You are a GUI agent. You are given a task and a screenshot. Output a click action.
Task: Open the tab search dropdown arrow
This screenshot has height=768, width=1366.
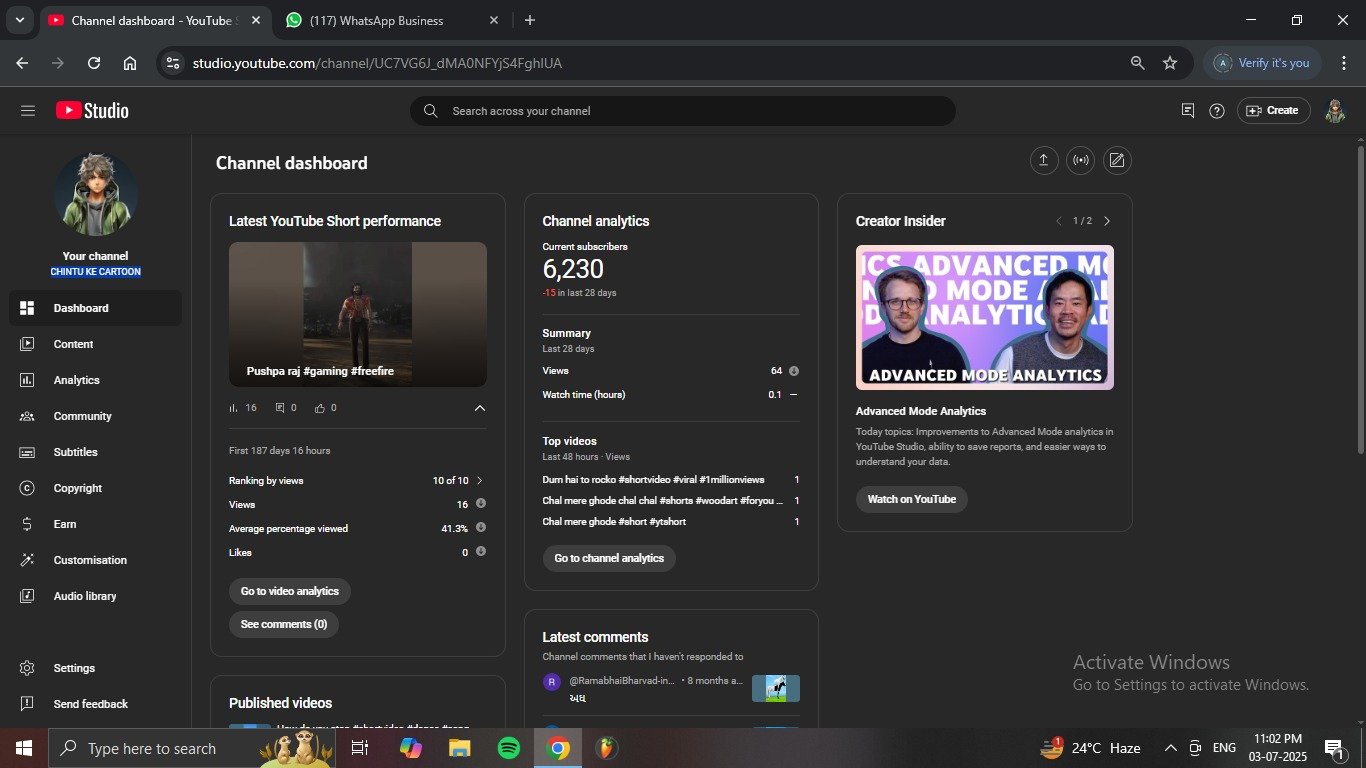[x=19, y=20]
